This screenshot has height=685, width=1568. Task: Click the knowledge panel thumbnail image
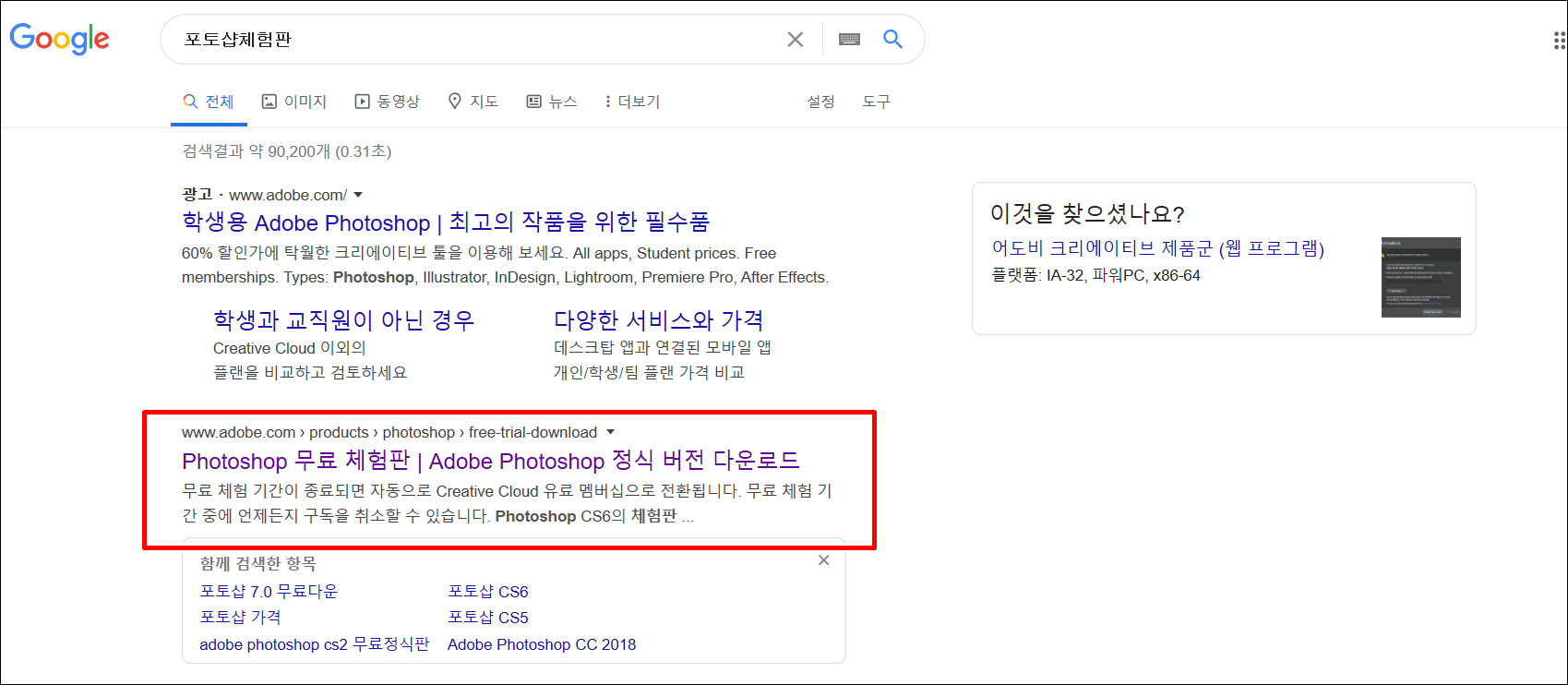[x=1421, y=277]
